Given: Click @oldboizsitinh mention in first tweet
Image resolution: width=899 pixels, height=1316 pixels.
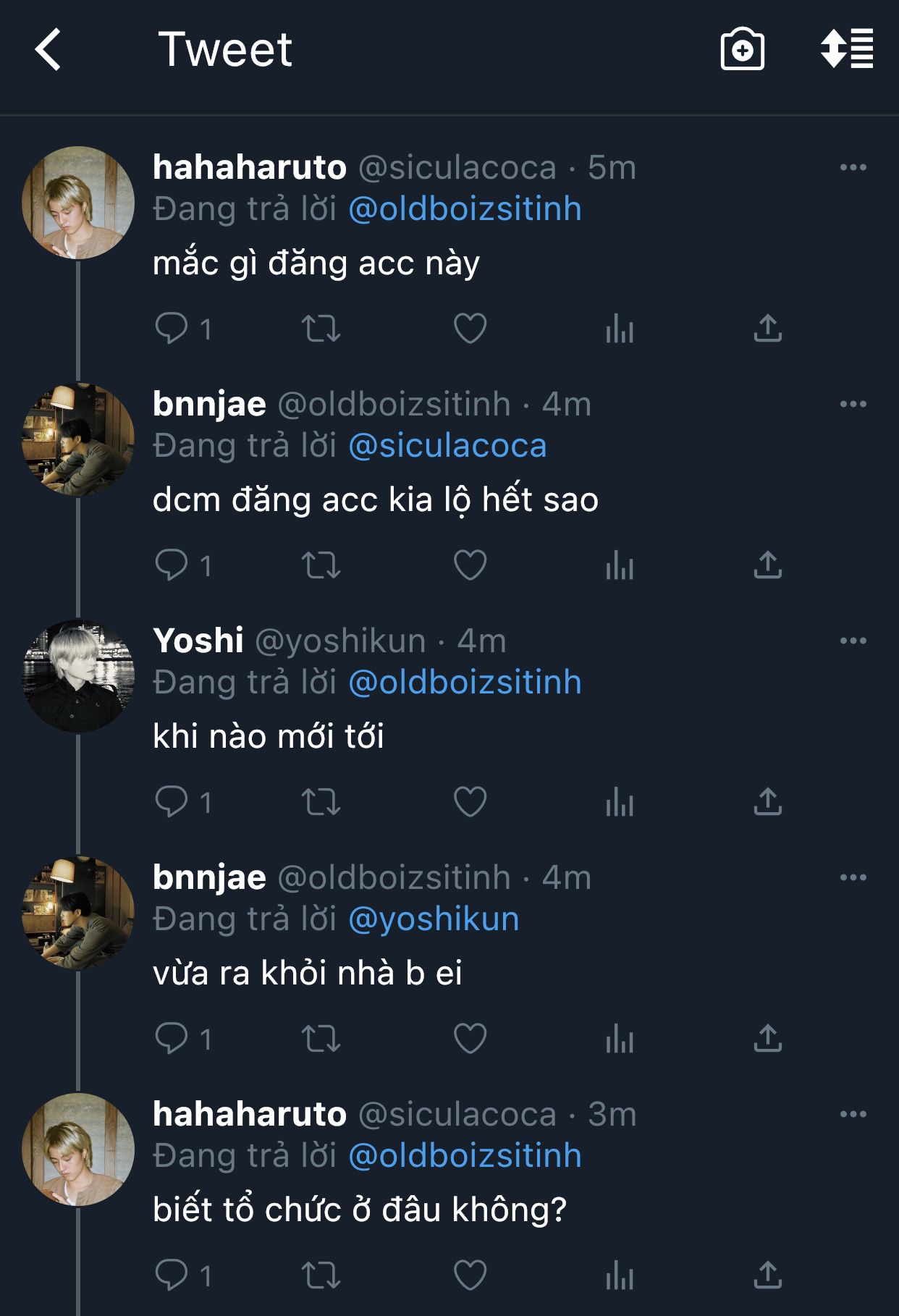Looking at the screenshot, I should (x=465, y=209).
